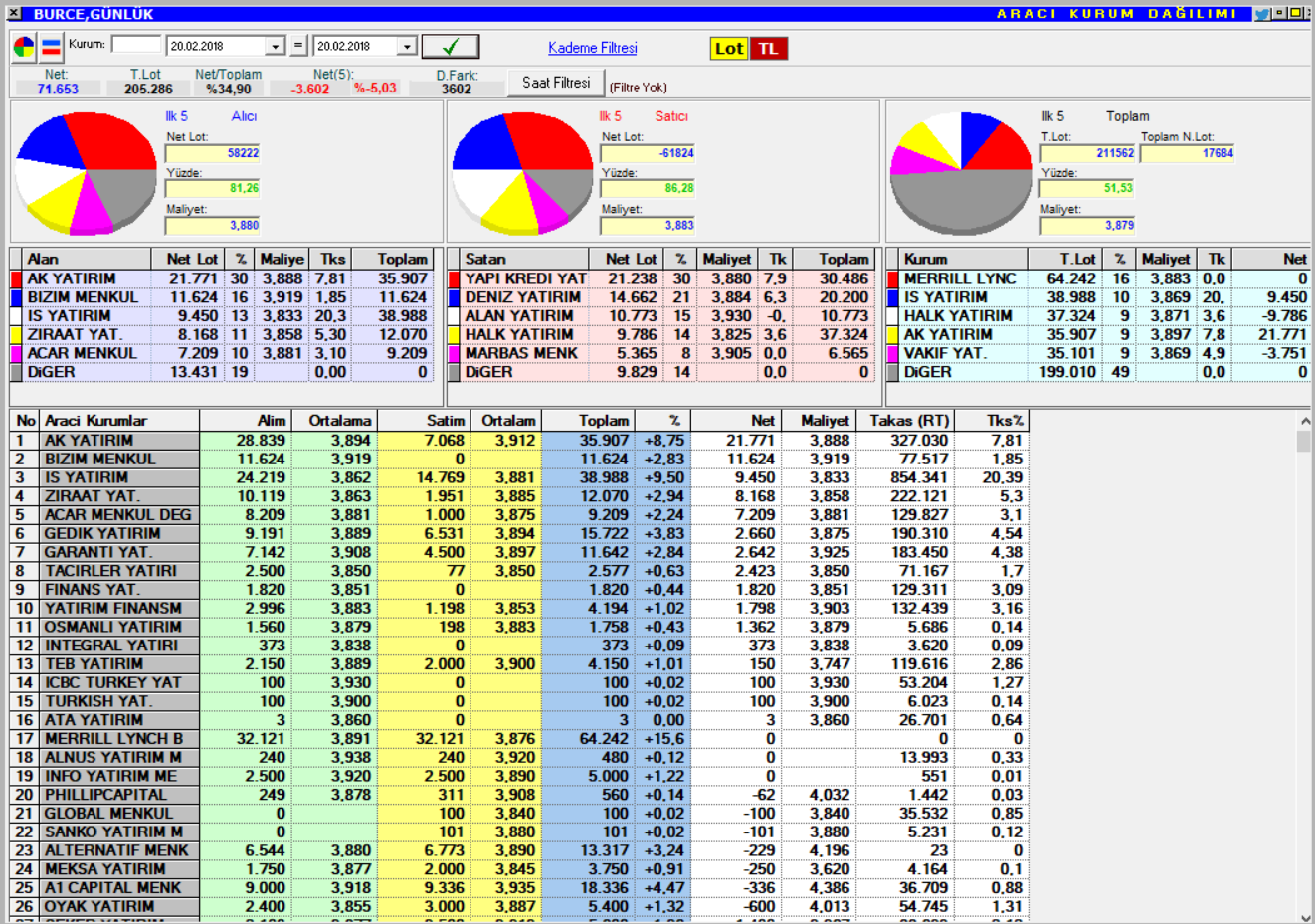Open the Kademe Filtresi link
1315x924 pixels.
[x=593, y=48]
